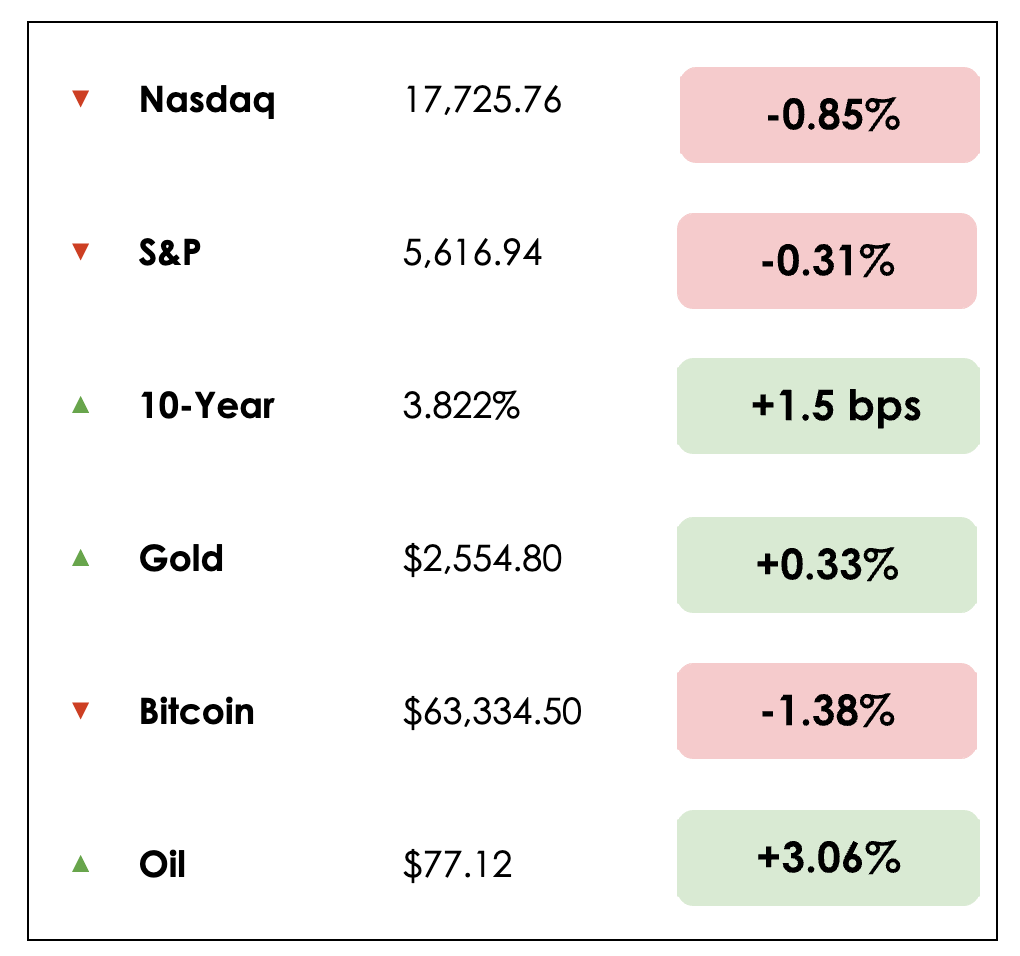This screenshot has width=1020, height=956.
Task: Click the green up arrow beside Gold
Action: tap(81, 558)
